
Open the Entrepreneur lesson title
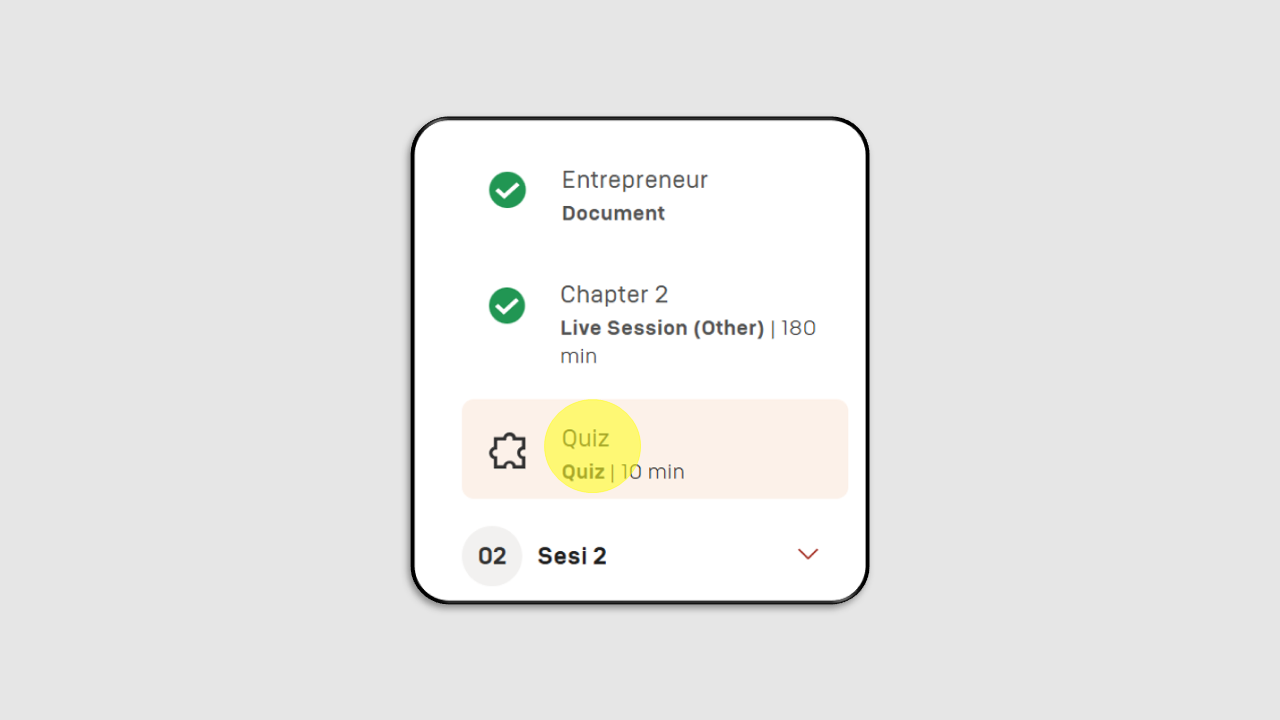pyautogui.click(x=635, y=180)
